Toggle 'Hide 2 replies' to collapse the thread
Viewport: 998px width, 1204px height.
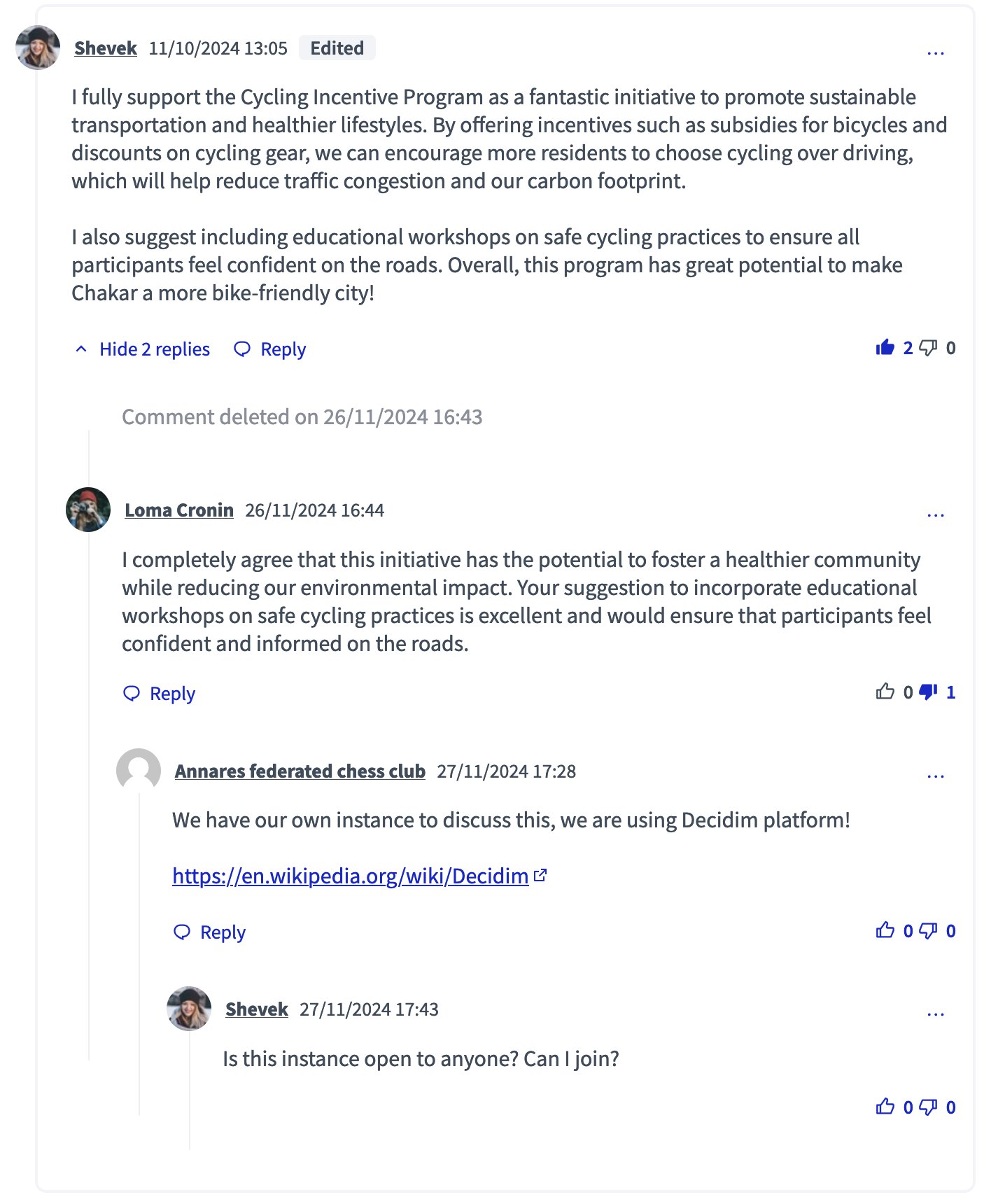(153, 349)
